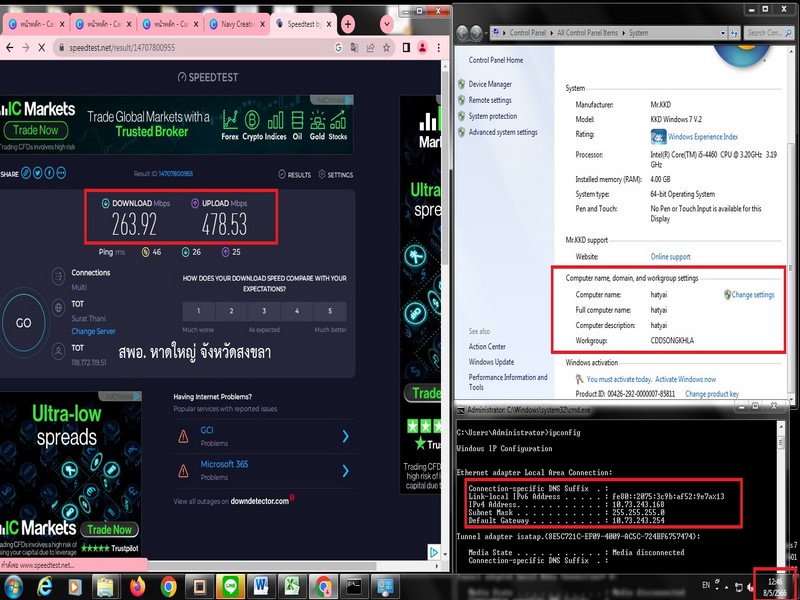Open Action Center link
The image size is (800, 600).
487,346
